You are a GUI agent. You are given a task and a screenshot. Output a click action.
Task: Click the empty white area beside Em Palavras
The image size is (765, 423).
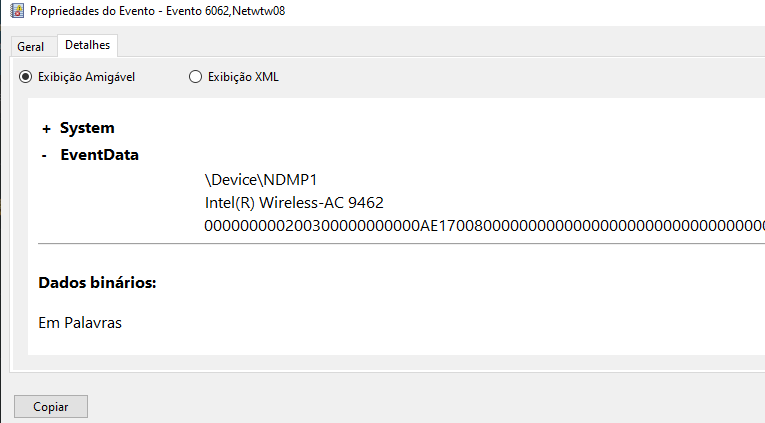coord(439,322)
